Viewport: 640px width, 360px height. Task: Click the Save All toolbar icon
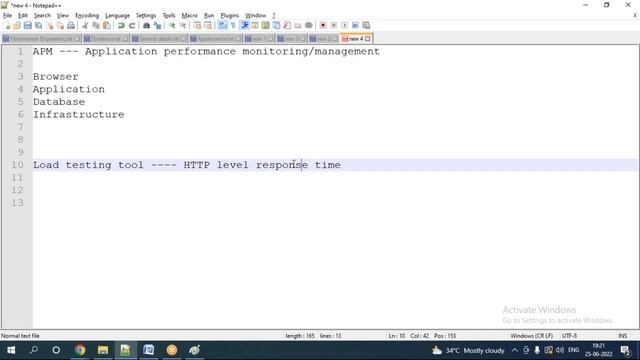(38, 25)
